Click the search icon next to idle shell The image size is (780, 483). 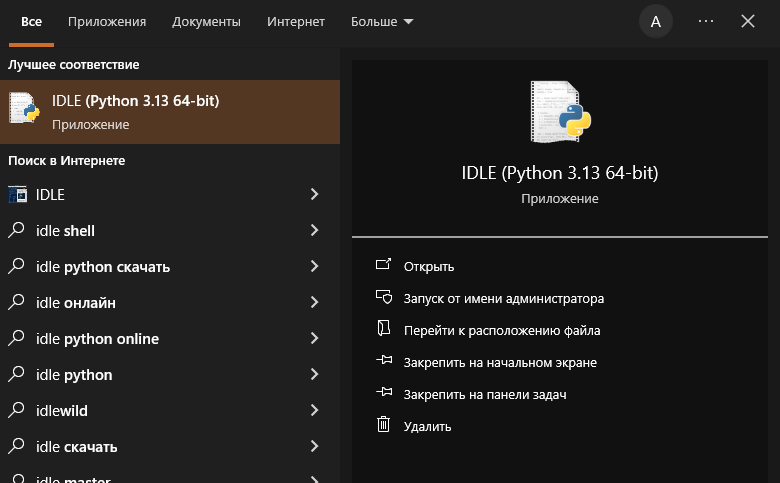pyautogui.click(x=16, y=230)
